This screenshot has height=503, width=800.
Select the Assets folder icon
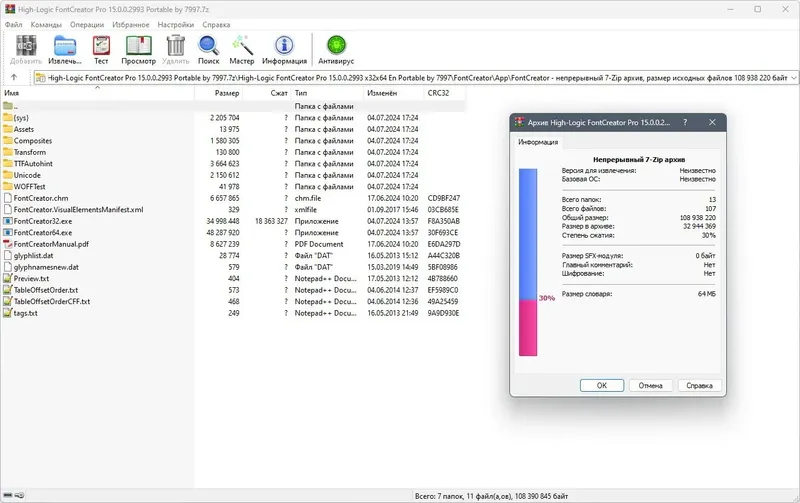(x=8, y=129)
